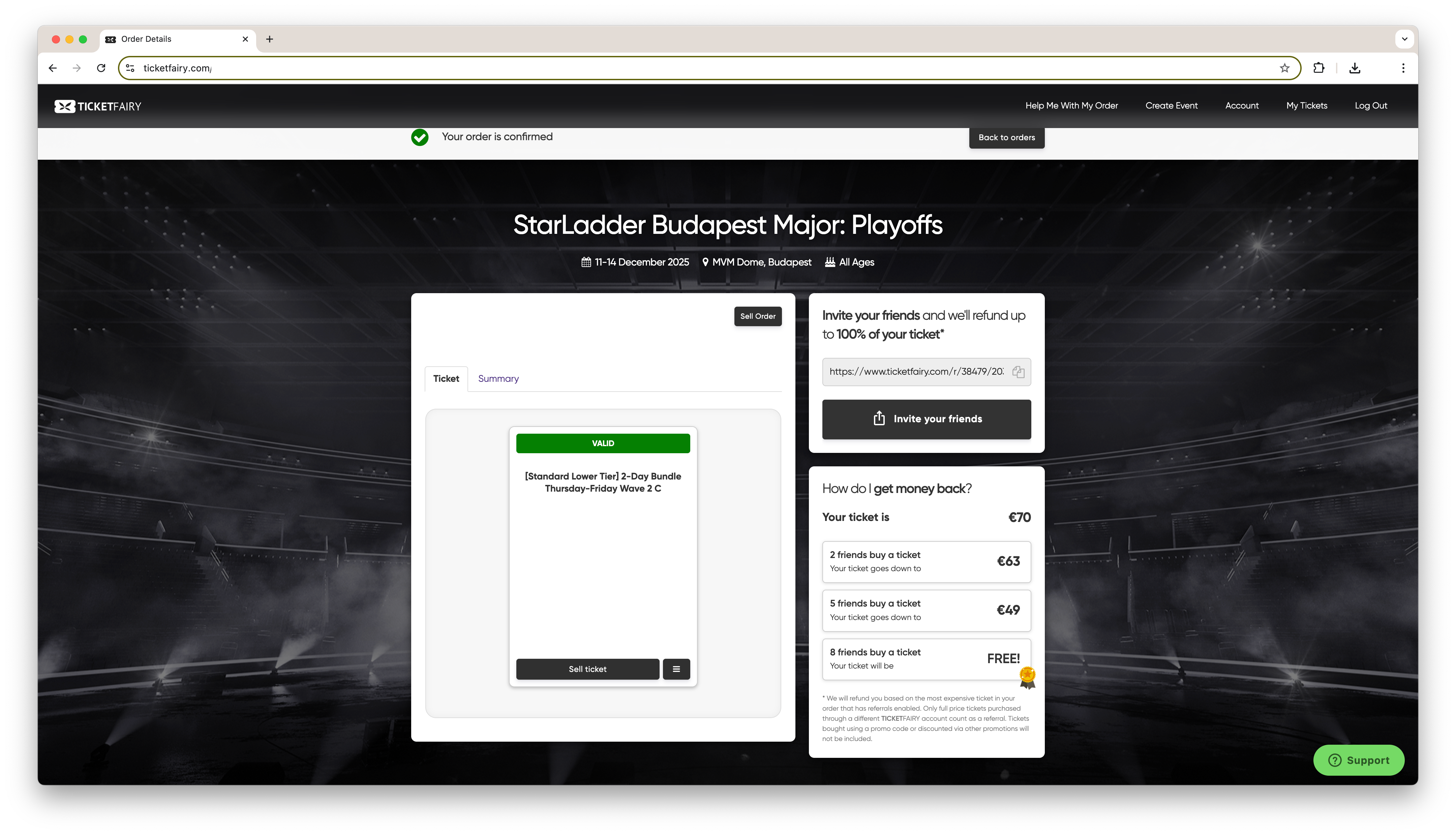Viewport: 1456px width, 835px height.
Task: Click the green VALID status banner
Action: click(603, 443)
